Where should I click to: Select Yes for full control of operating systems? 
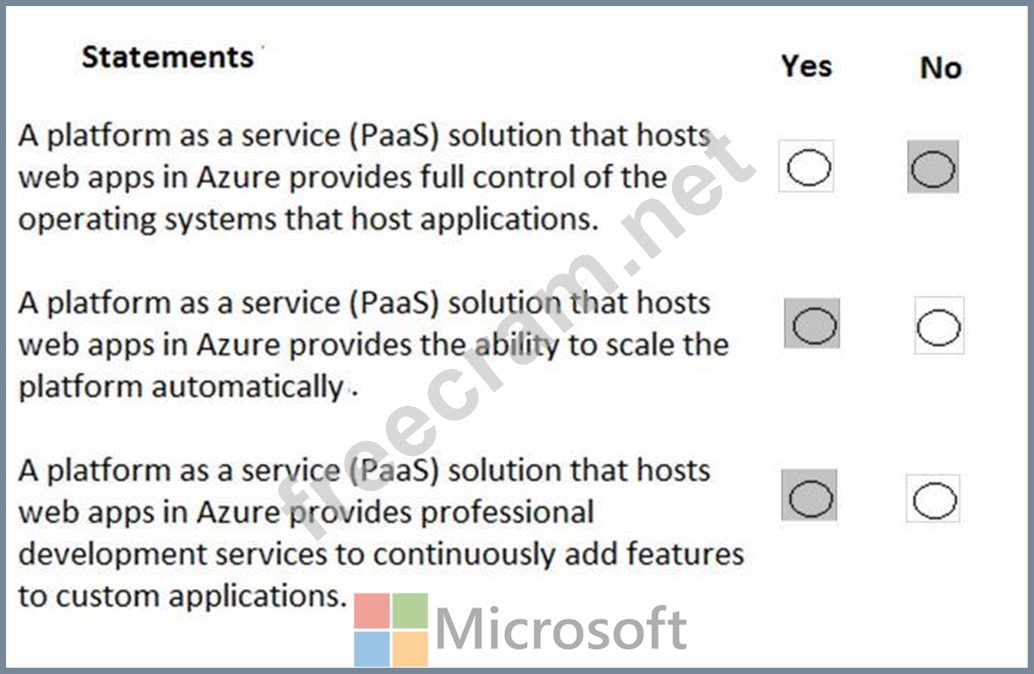coord(808,167)
